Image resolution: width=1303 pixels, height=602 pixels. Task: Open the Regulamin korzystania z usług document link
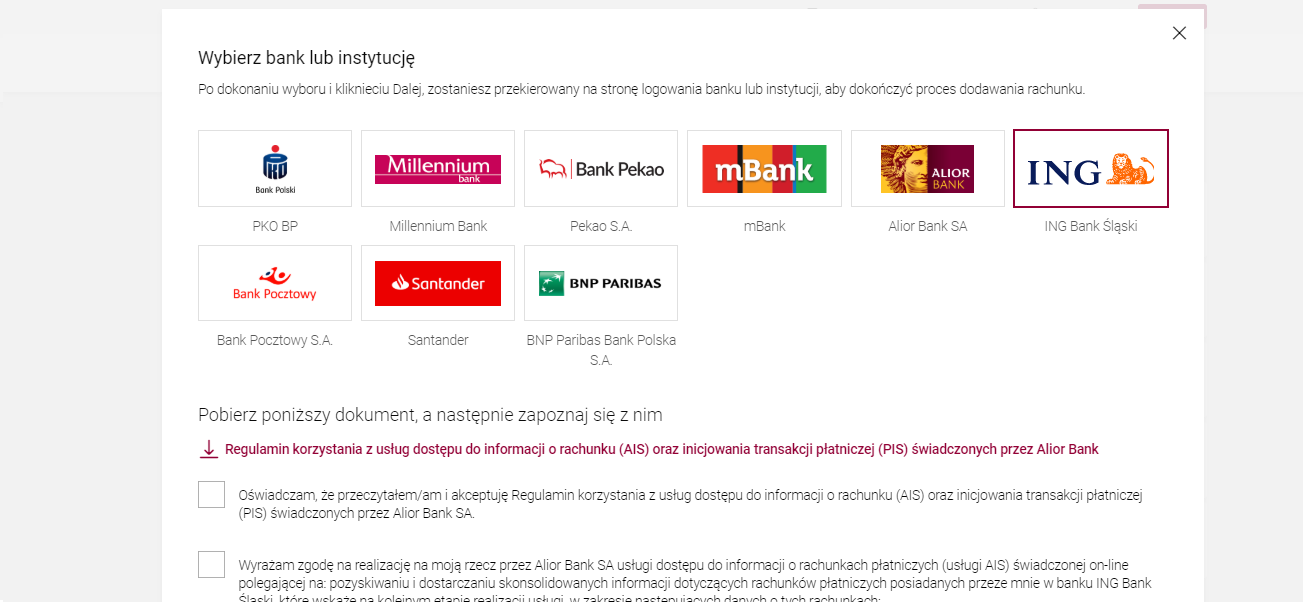(x=662, y=450)
